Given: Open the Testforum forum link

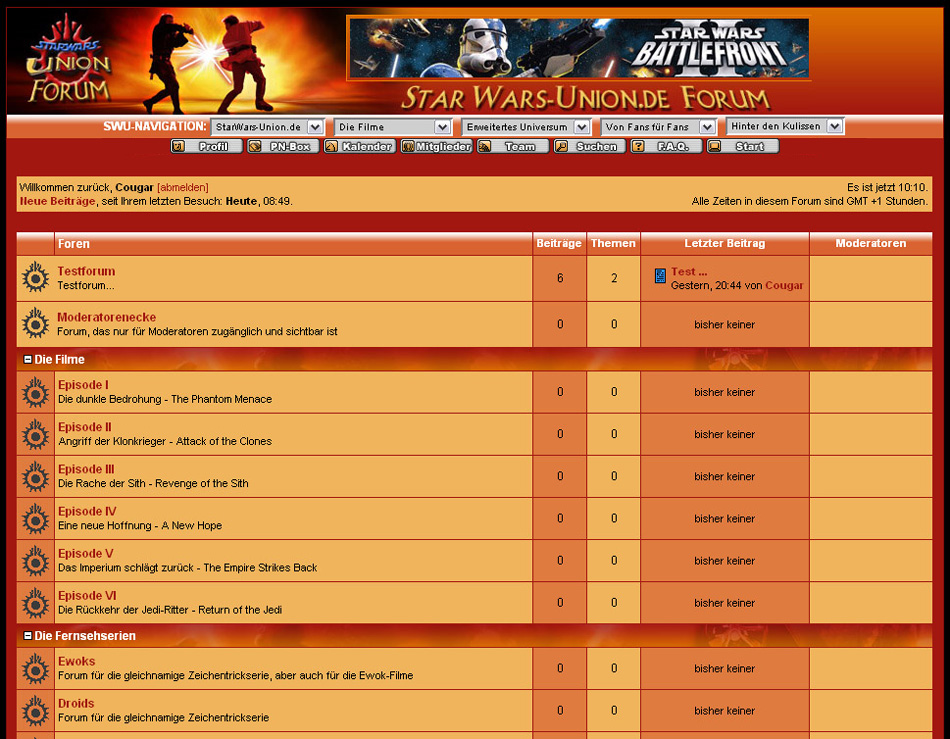Looking at the screenshot, I should click(x=86, y=271).
